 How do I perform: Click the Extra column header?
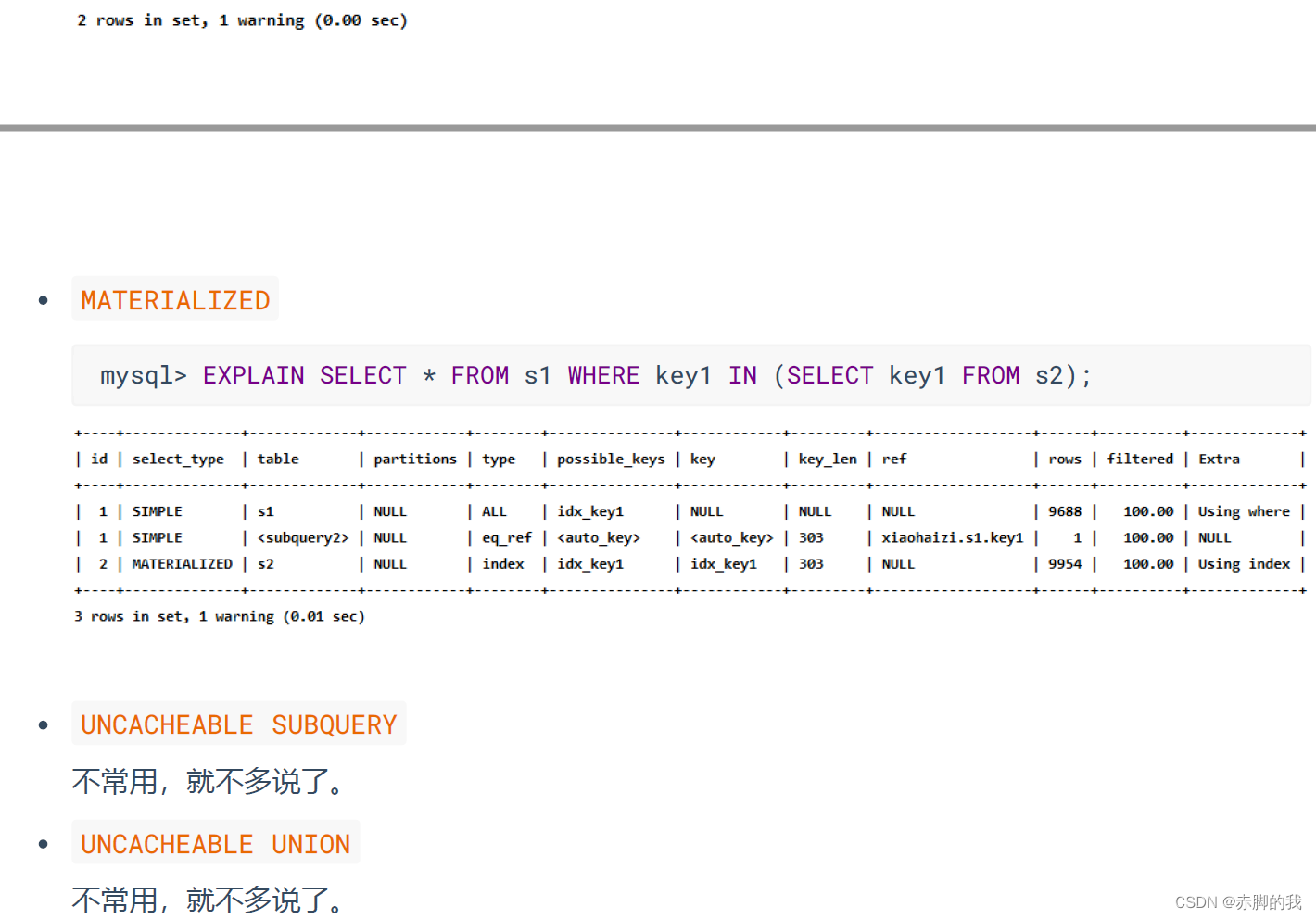1219,459
